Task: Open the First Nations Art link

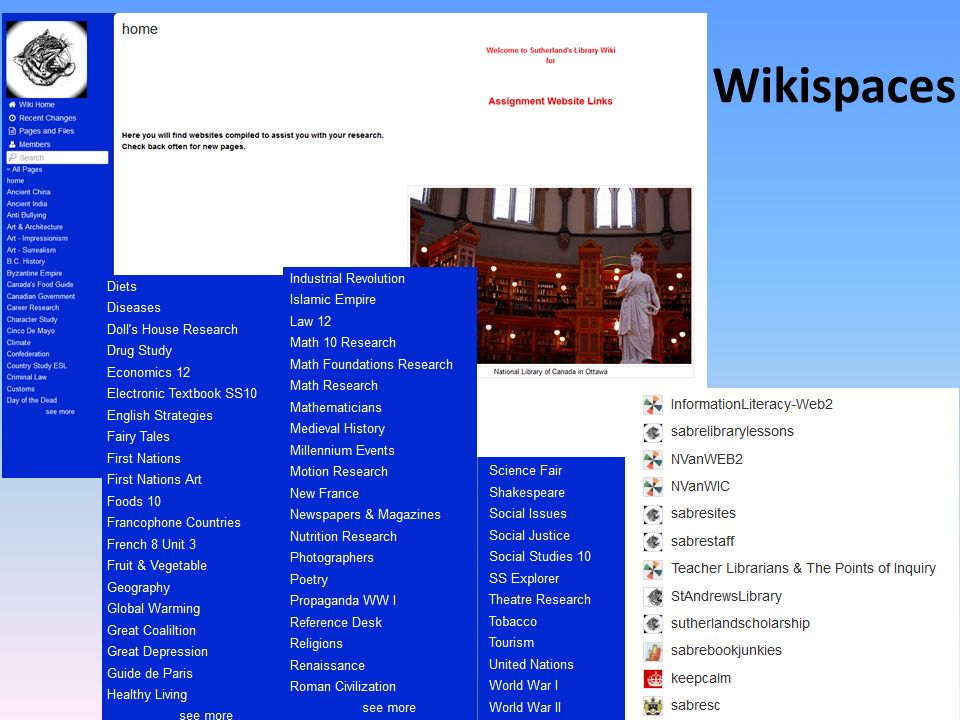Action: [x=154, y=480]
